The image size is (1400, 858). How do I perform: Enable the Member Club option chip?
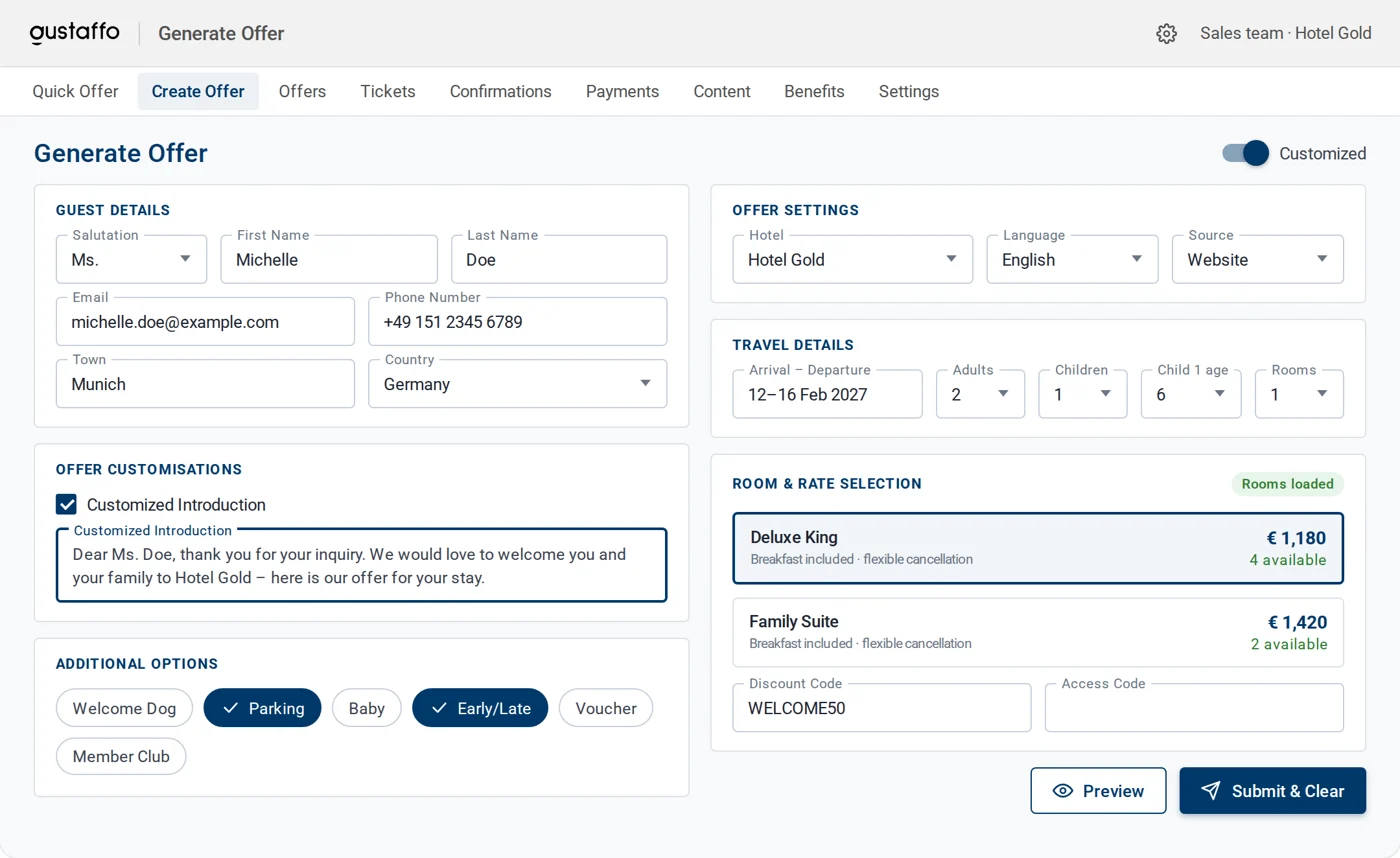[121, 756]
